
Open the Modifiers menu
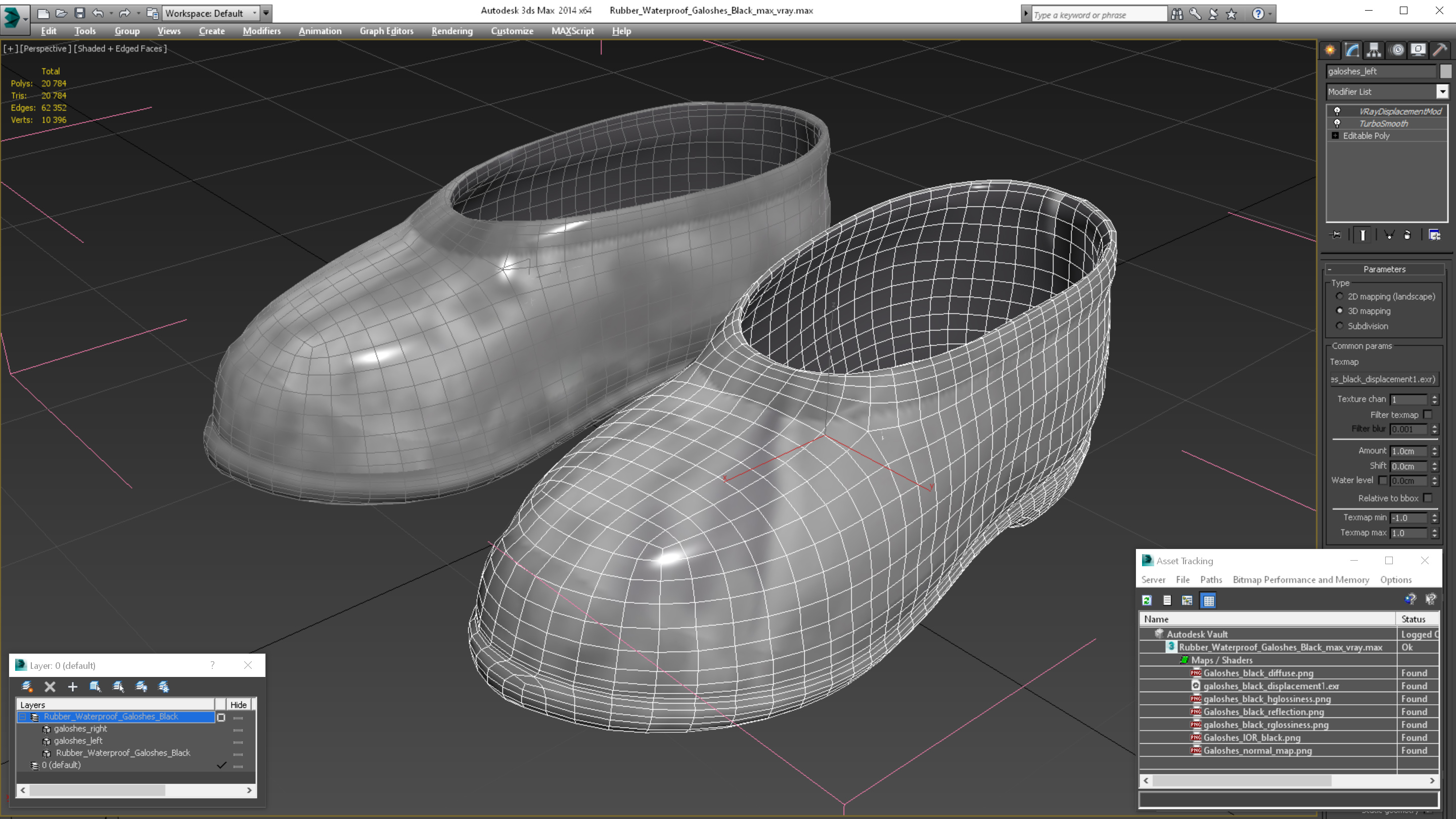(262, 31)
